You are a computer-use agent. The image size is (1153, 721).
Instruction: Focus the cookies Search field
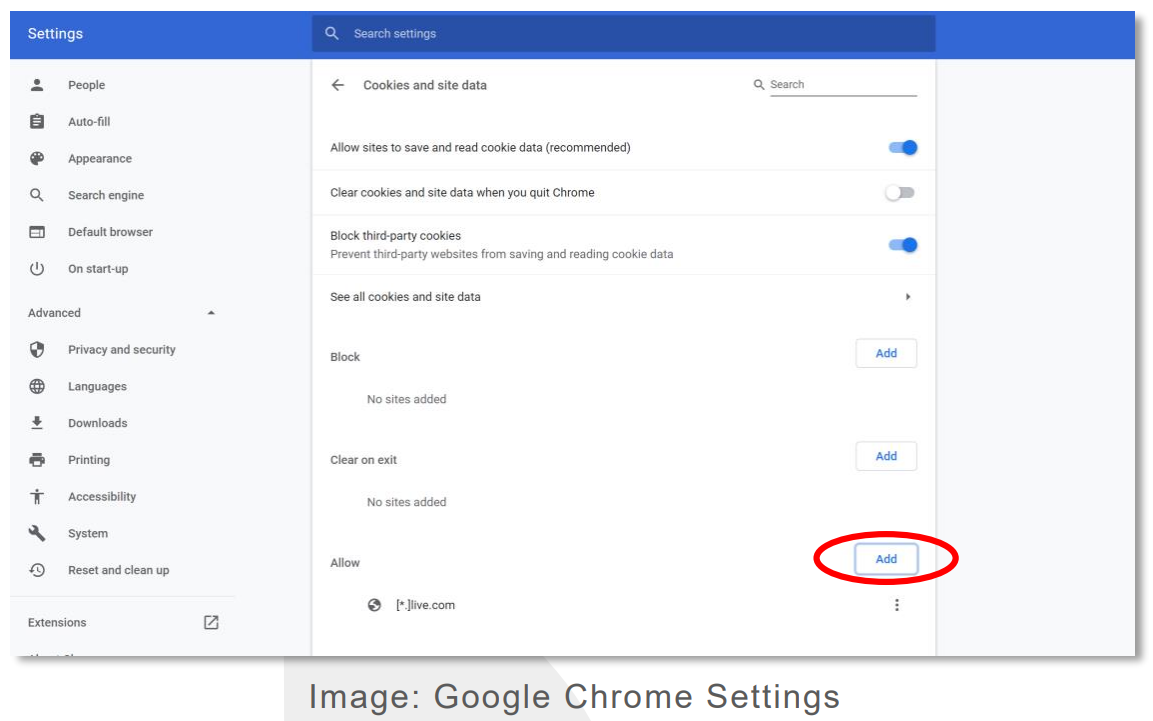pos(843,85)
